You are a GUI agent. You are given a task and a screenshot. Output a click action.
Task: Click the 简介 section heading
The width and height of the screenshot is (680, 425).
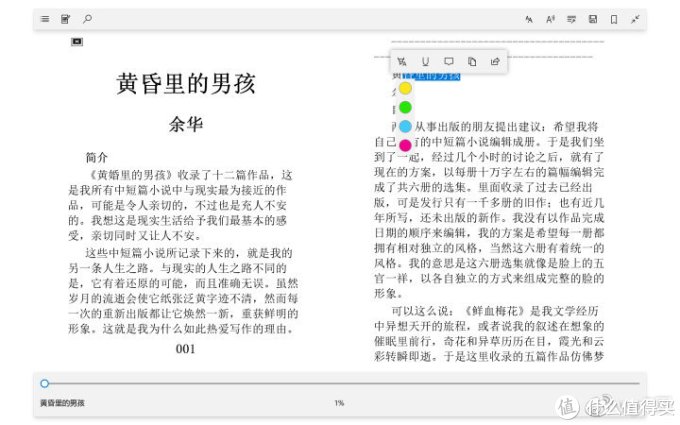click(x=96, y=157)
